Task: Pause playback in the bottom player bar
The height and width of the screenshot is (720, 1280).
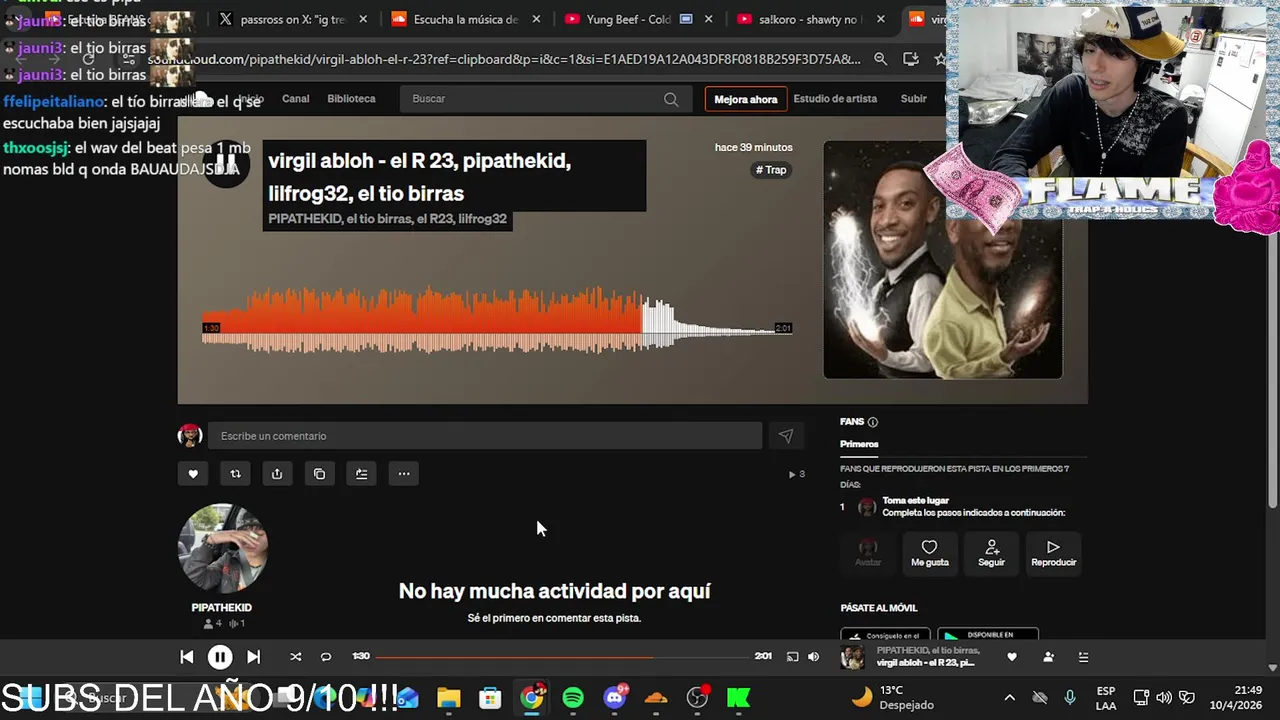Action: coord(220,657)
